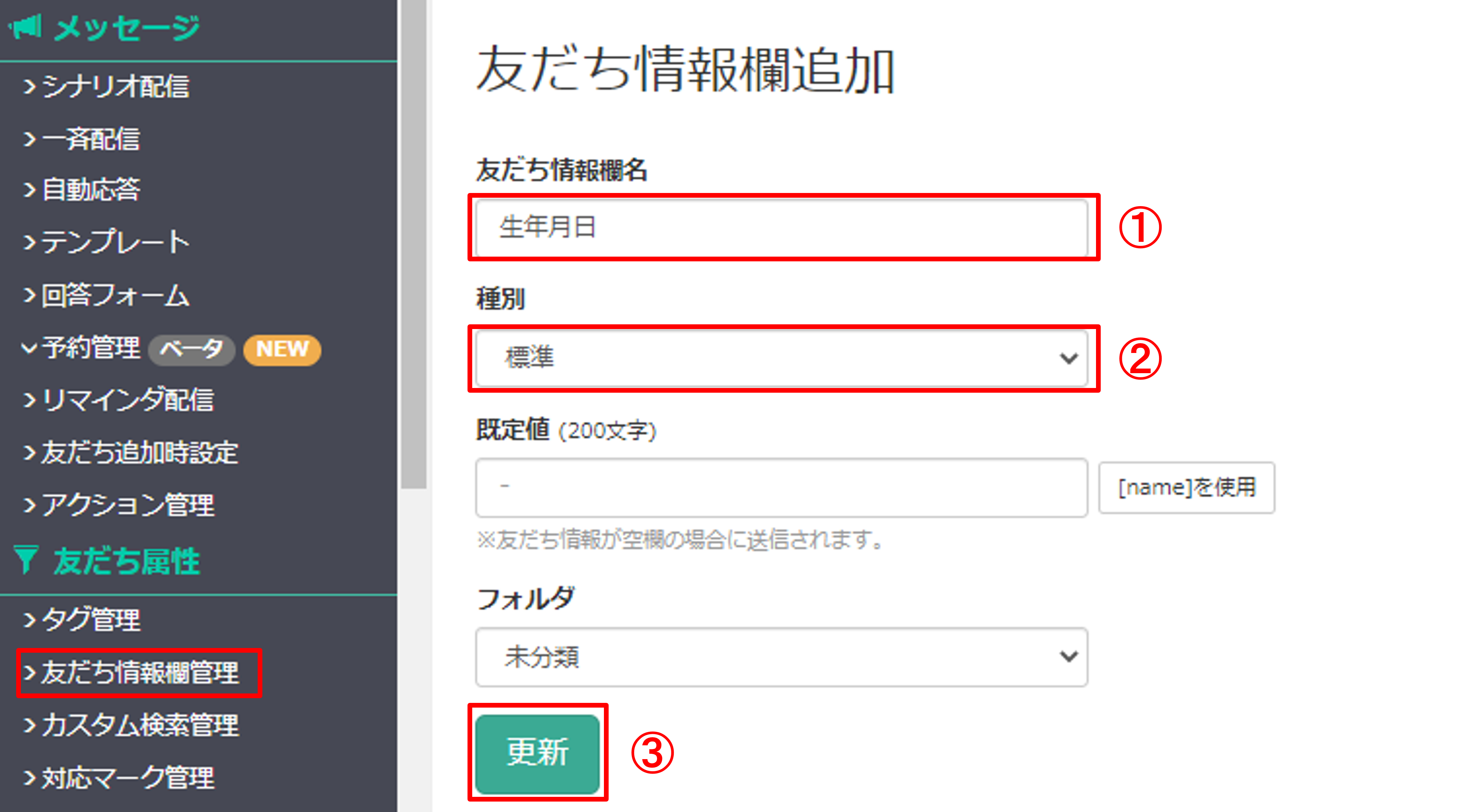This screenshot has height=812, width=1482.
Task: Open the 種別 dropdown showing 標準
Action: (x=781, y=358)
